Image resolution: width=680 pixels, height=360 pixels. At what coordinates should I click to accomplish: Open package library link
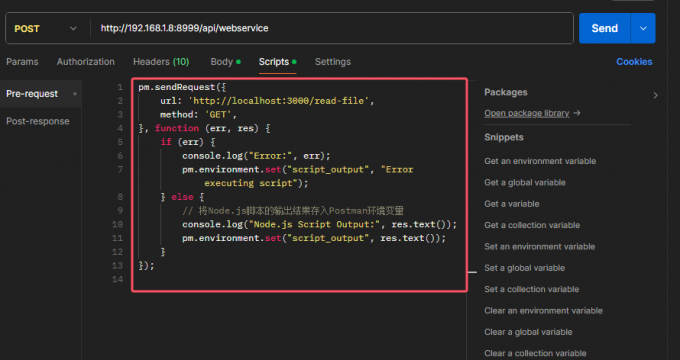point(526,113)
